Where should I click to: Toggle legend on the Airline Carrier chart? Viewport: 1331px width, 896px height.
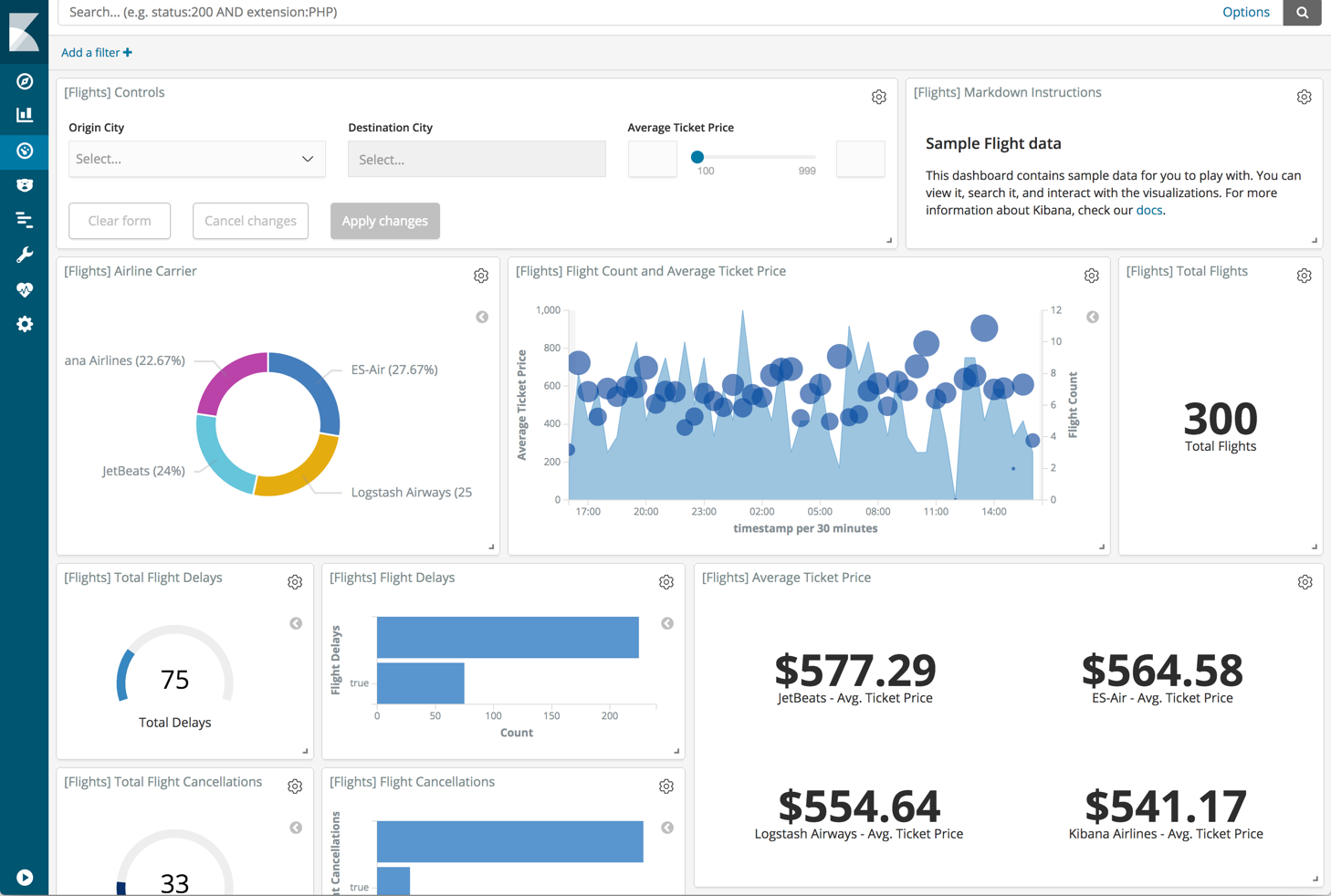pyautogui.click(x=482, y=317)
